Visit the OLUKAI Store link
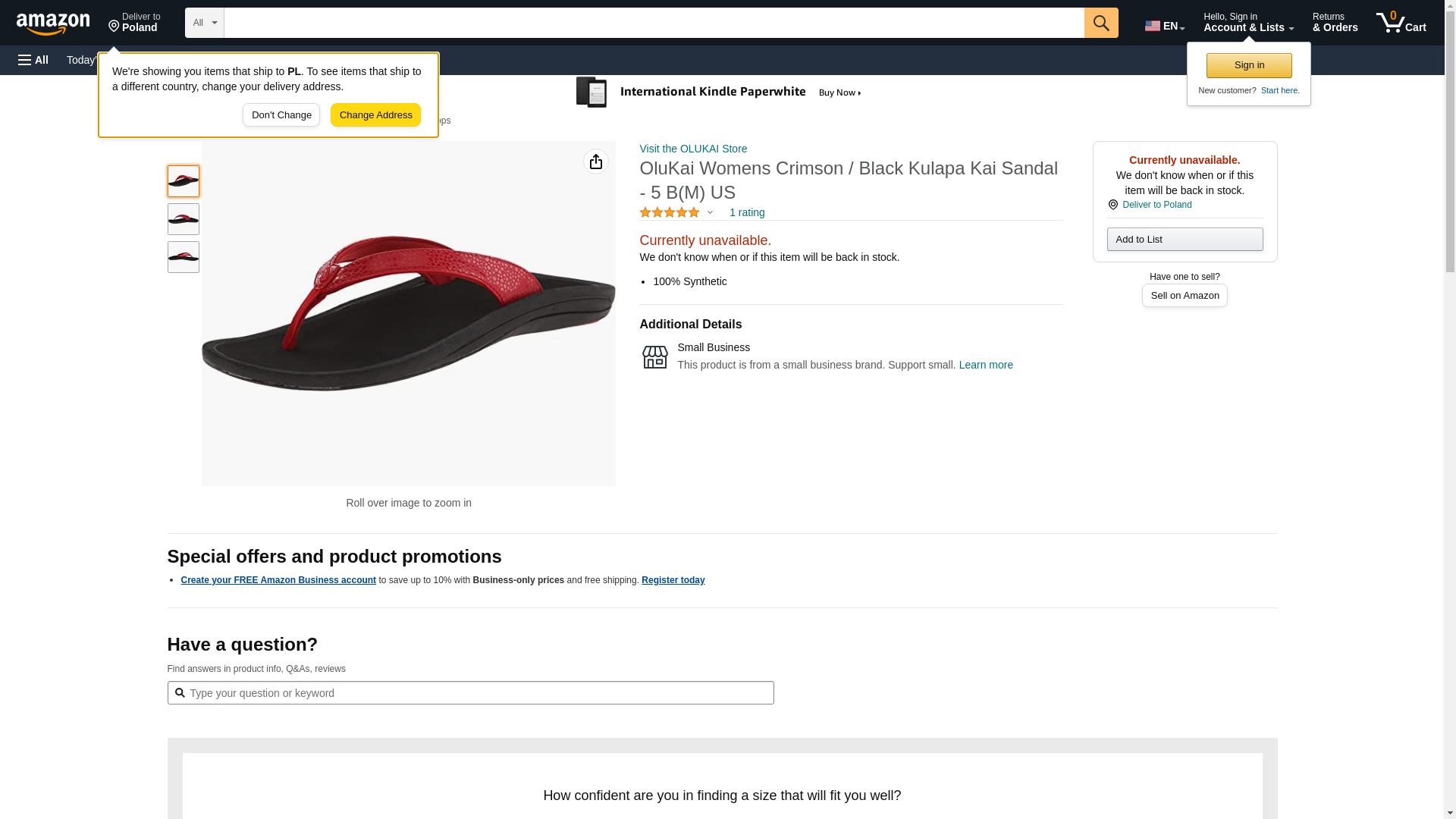 (693, 149)
